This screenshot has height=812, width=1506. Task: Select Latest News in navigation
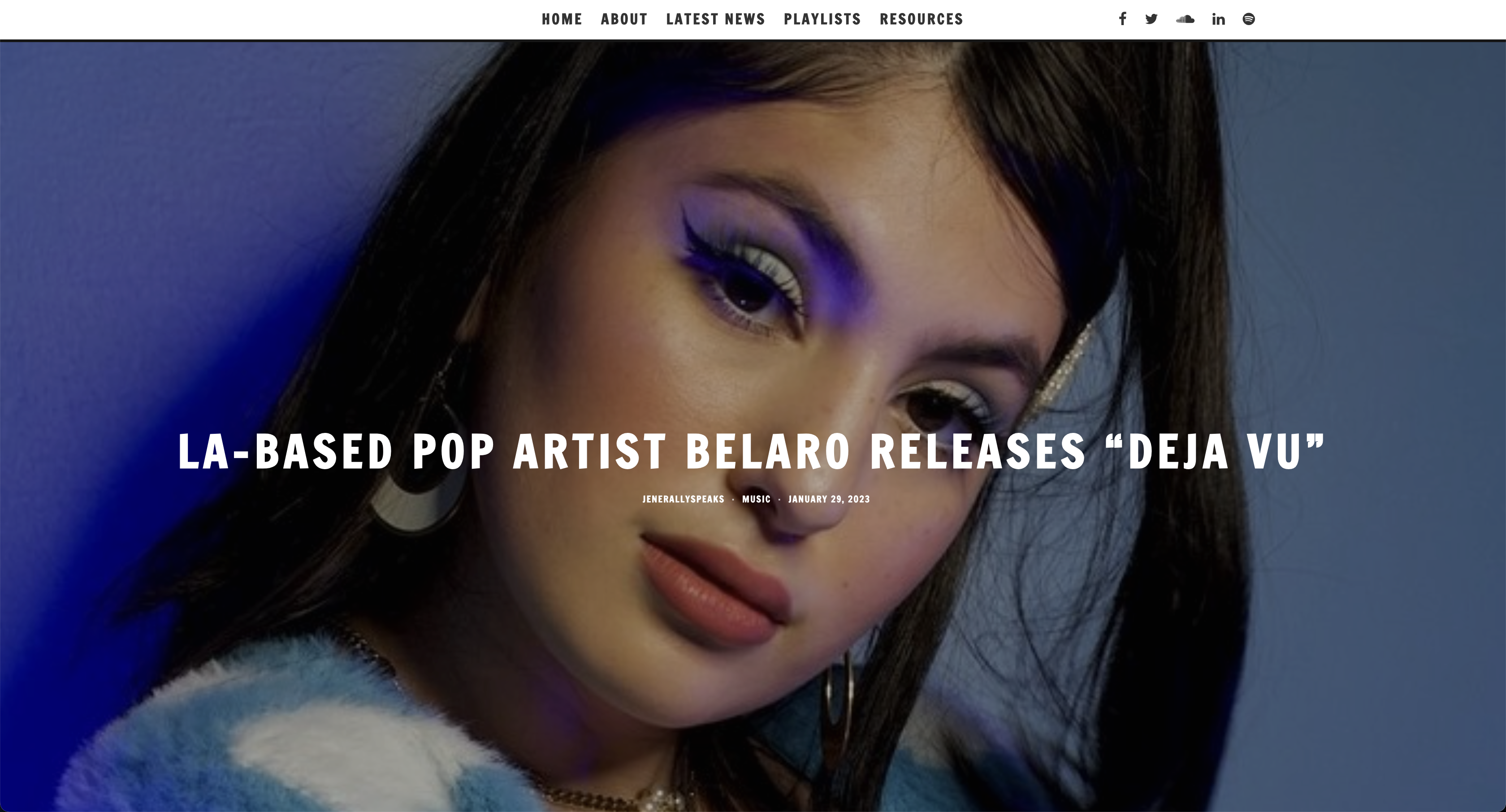716,19
